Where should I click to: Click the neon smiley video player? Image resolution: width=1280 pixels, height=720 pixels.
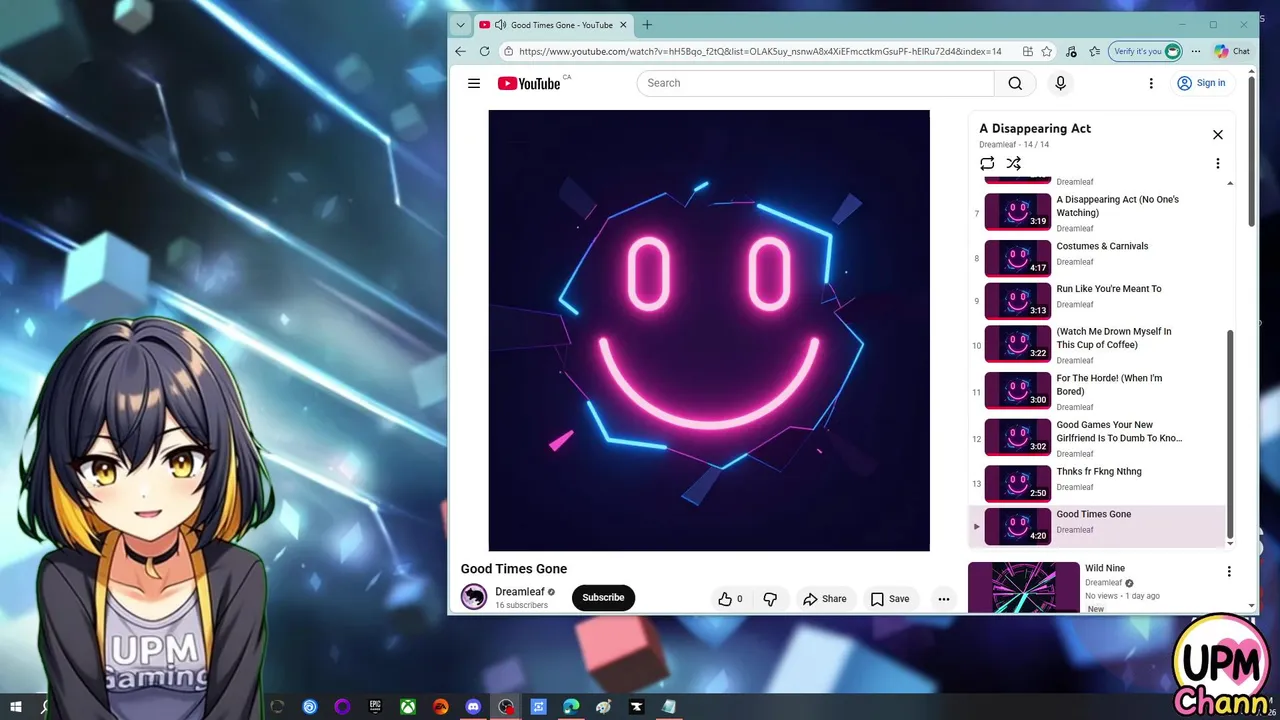[x=709, y=330]
